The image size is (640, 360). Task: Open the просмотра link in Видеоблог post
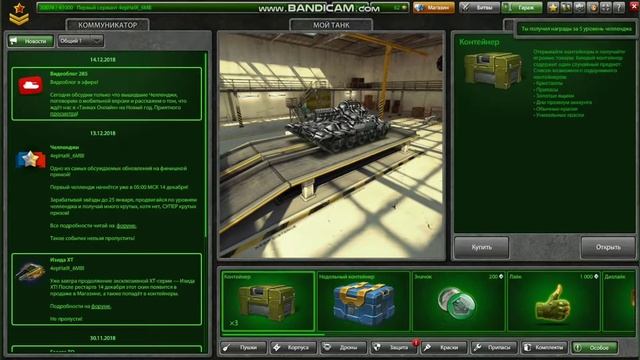click(64, 114)
